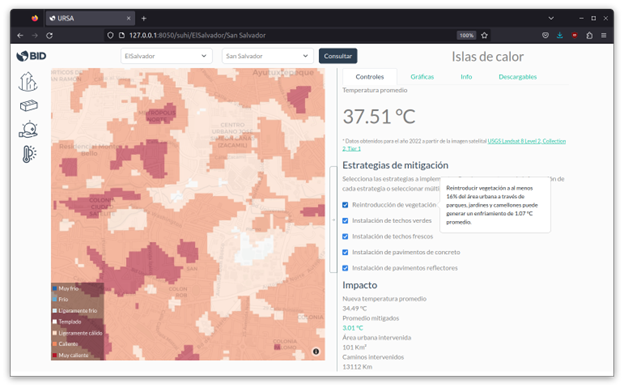Screen dimensions: 624x388
Task: Open the hand-and-sun sidebar icon
Action: pos(28,130)
